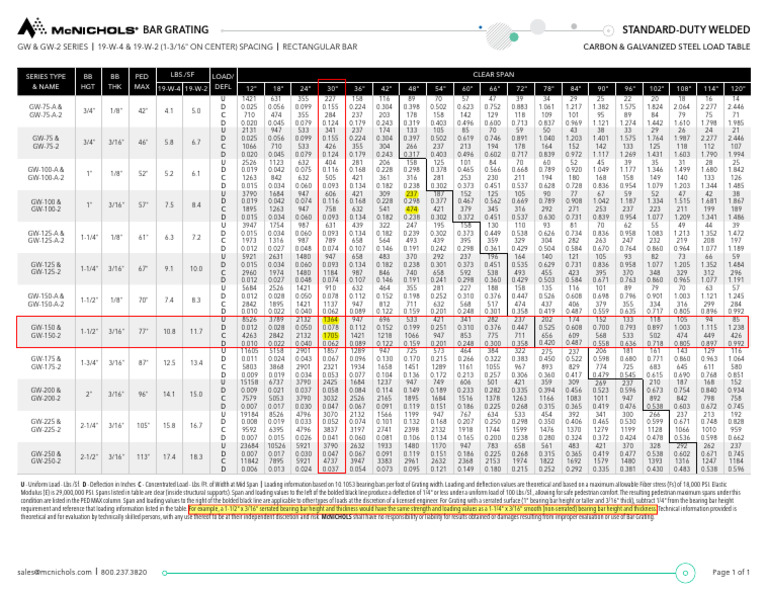Select the "GW-75 & GW-75-2" row name
The image size is (768, 594).
coord(46,143)
